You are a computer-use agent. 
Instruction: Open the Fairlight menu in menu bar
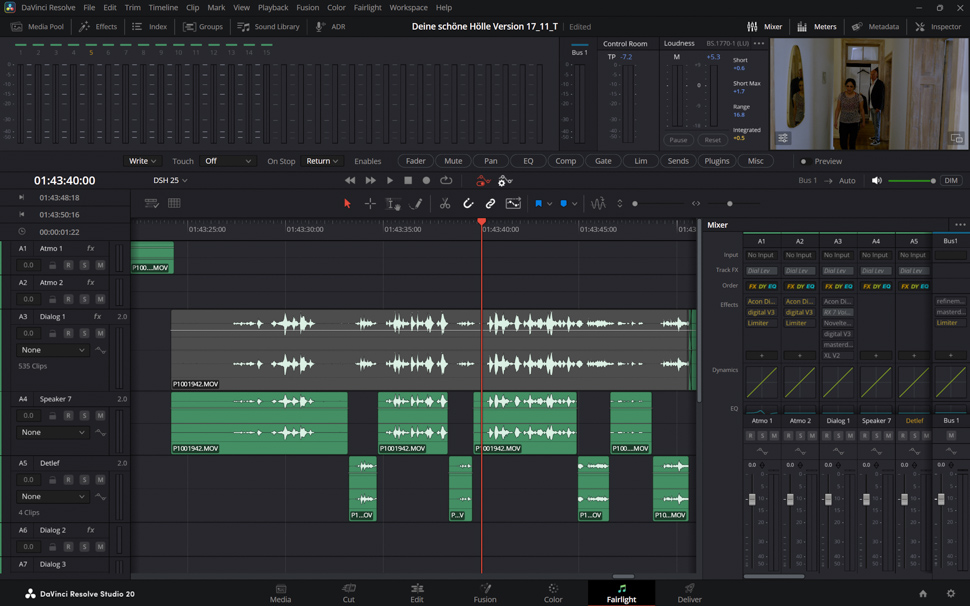(x=367, y=7)
